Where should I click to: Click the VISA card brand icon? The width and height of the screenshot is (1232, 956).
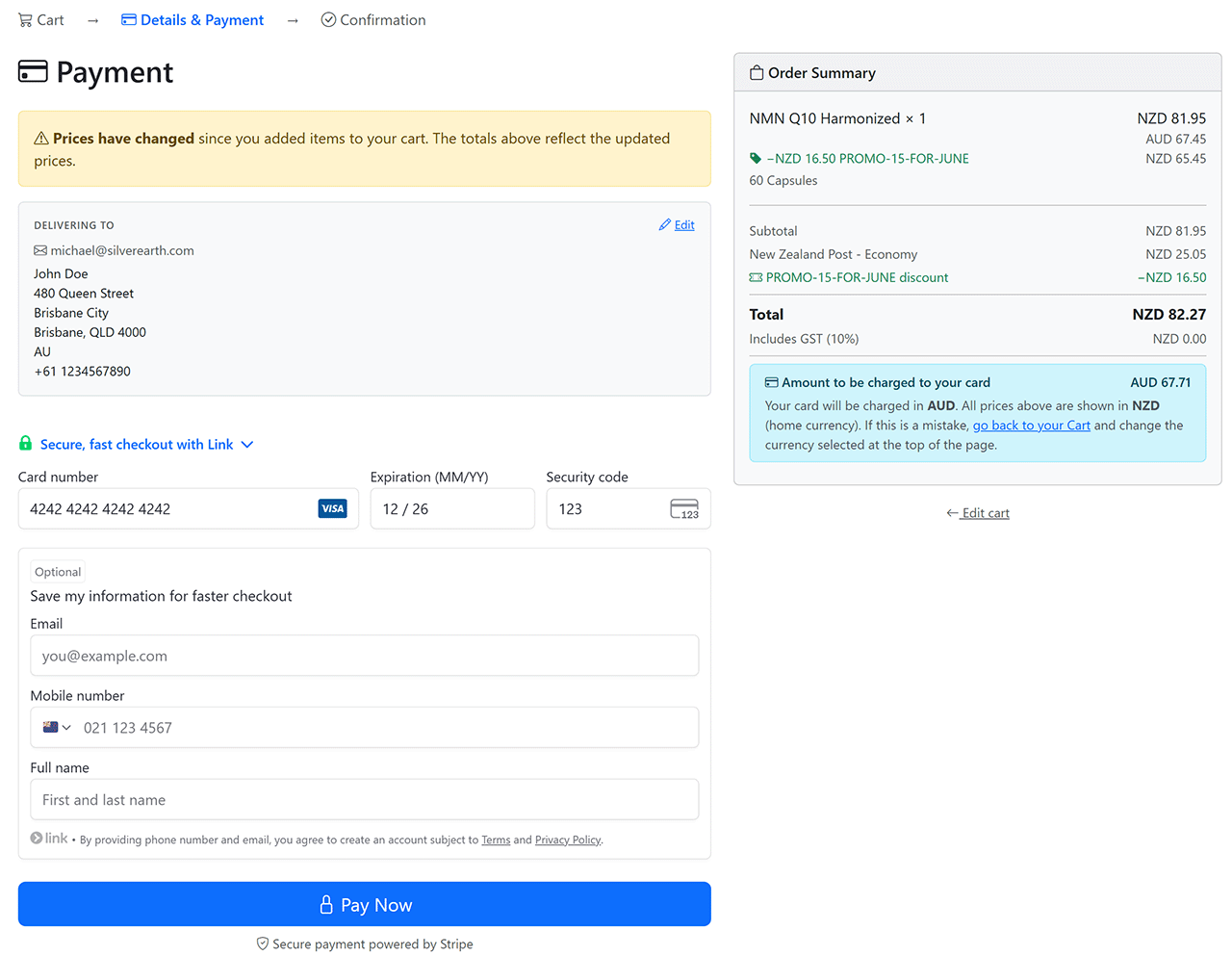pyautogui.click(x=332, y=508)
